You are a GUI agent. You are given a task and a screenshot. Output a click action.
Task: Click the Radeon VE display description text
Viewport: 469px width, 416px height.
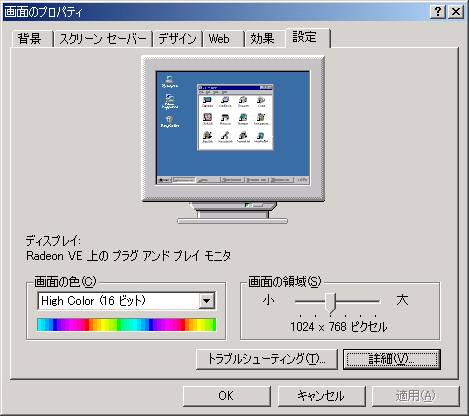[x=128, y=256]
